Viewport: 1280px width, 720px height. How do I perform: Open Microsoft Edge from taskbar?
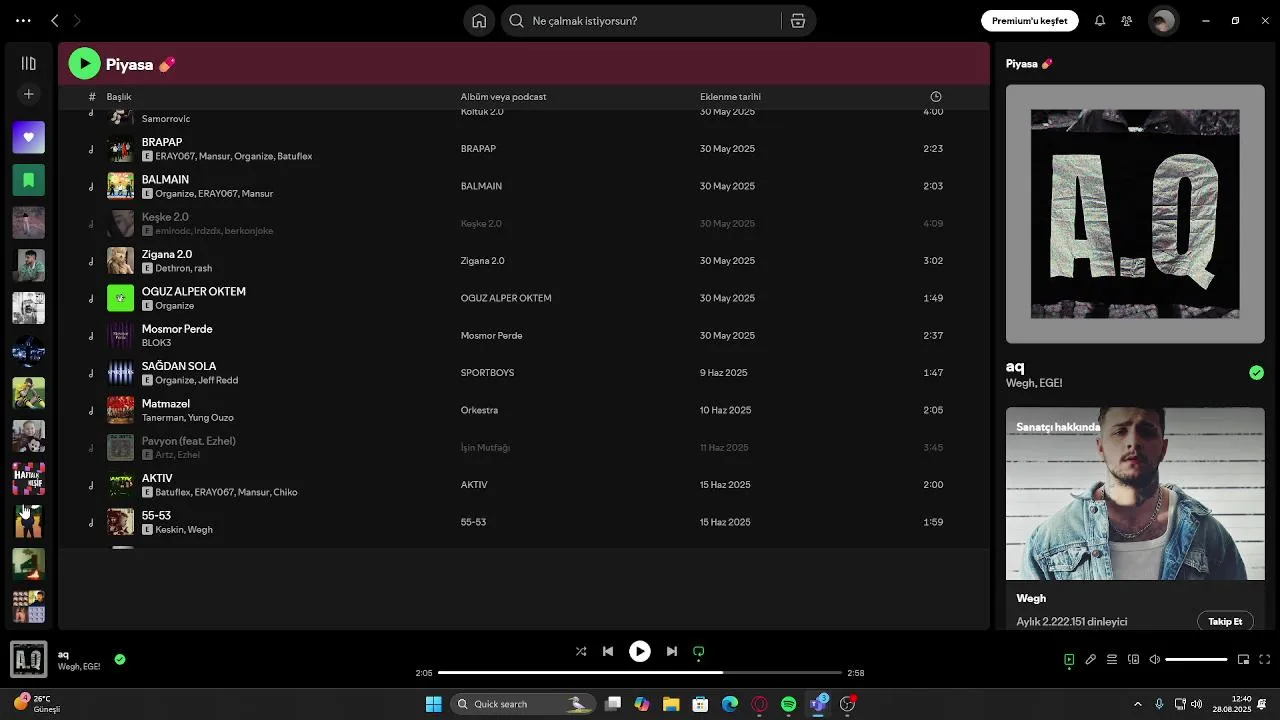730,704
